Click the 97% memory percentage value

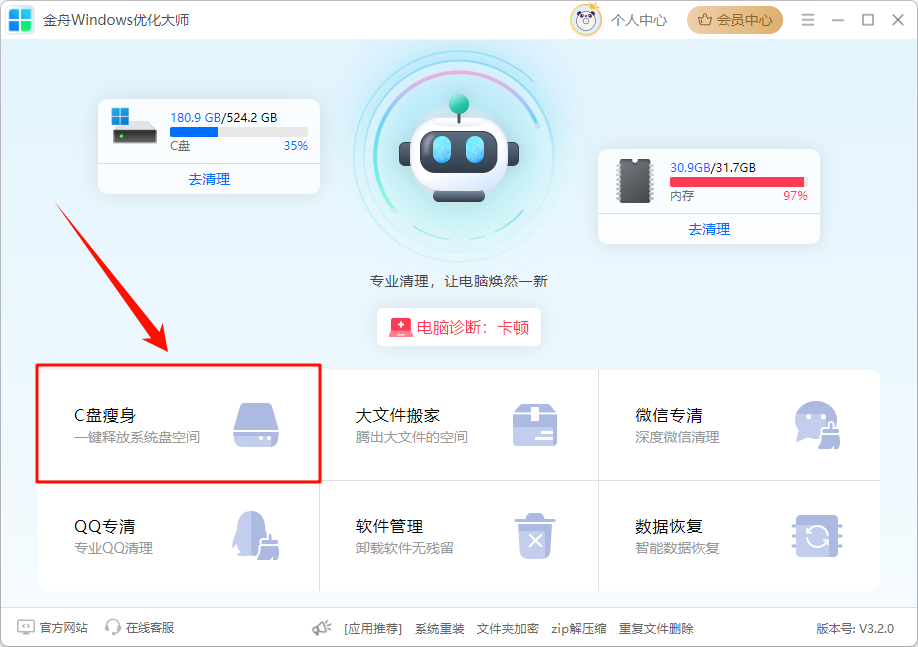(x=795, y=196)
